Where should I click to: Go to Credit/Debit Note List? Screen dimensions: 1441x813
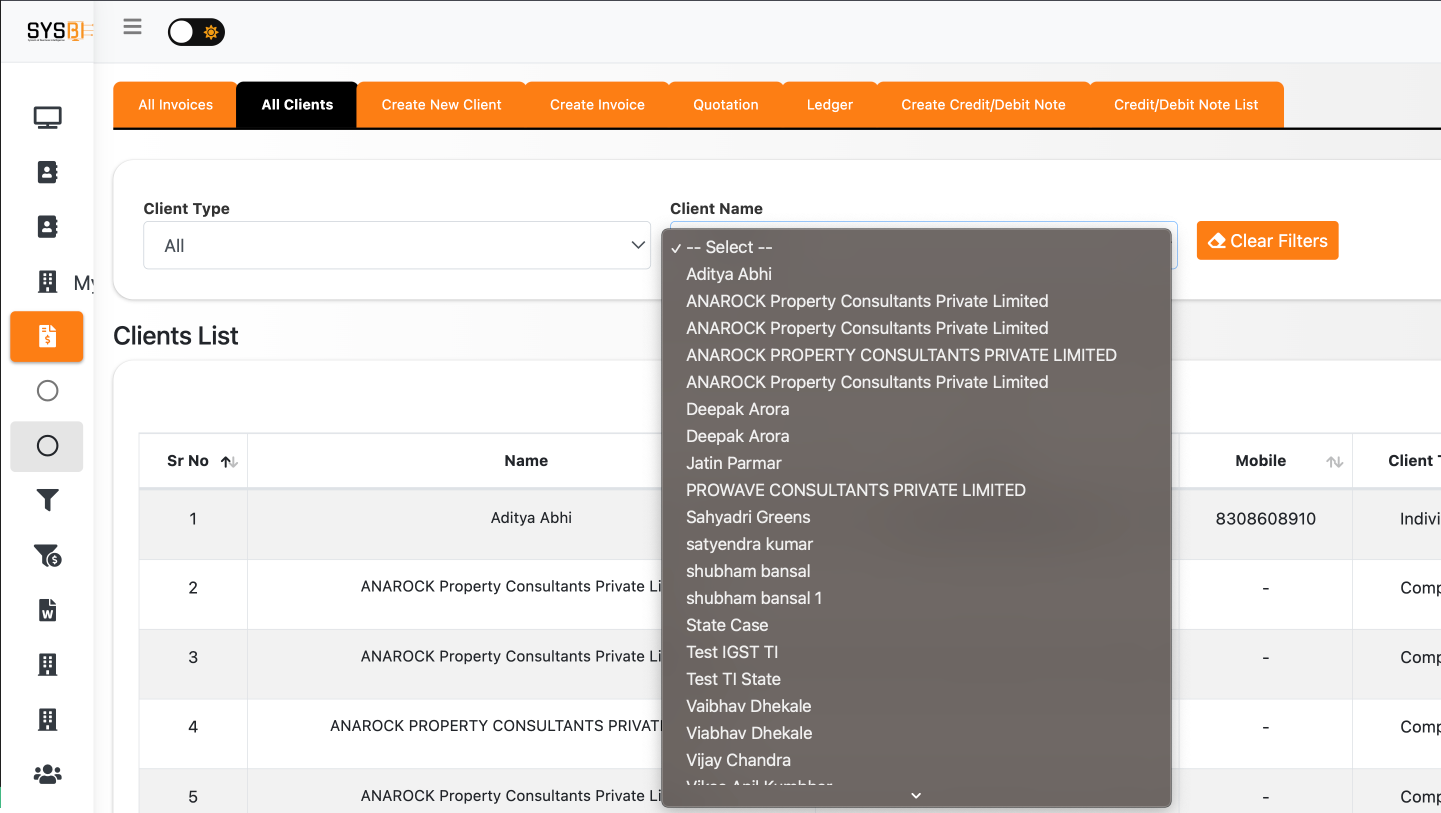1186,105
